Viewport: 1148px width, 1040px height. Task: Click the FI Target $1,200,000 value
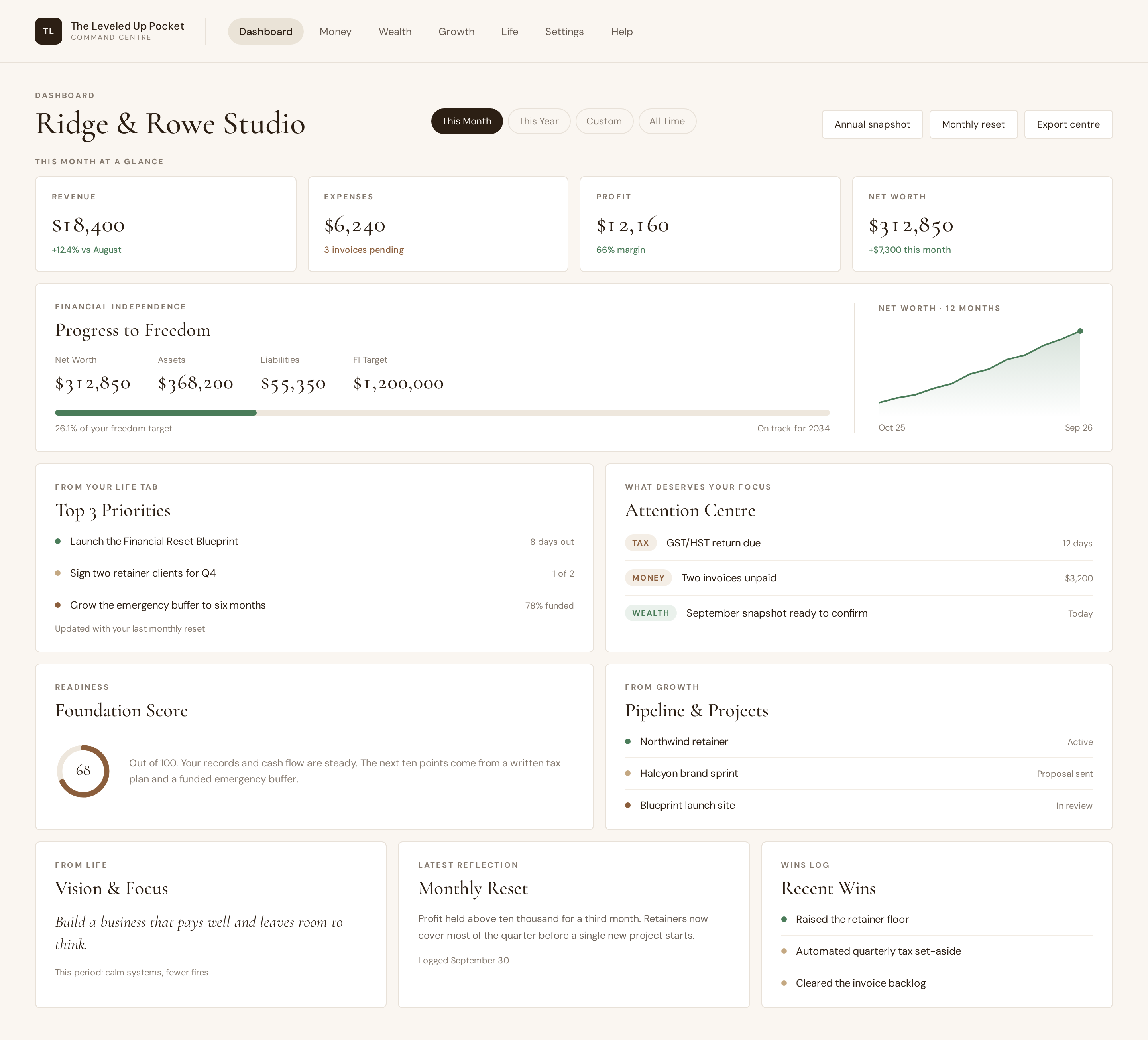click(x=398, y=383)
